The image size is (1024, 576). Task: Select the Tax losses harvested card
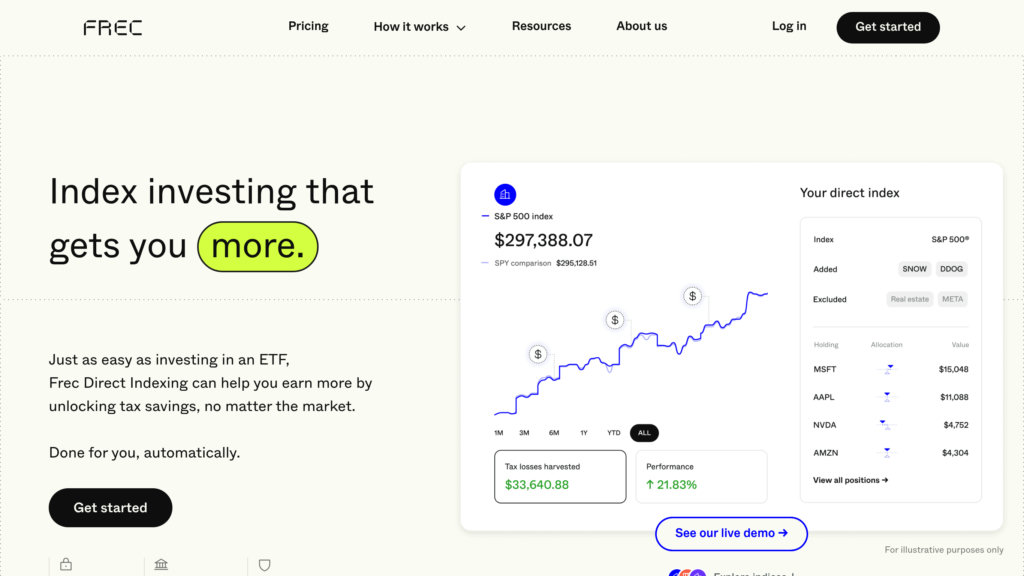(x=560, y=476)
